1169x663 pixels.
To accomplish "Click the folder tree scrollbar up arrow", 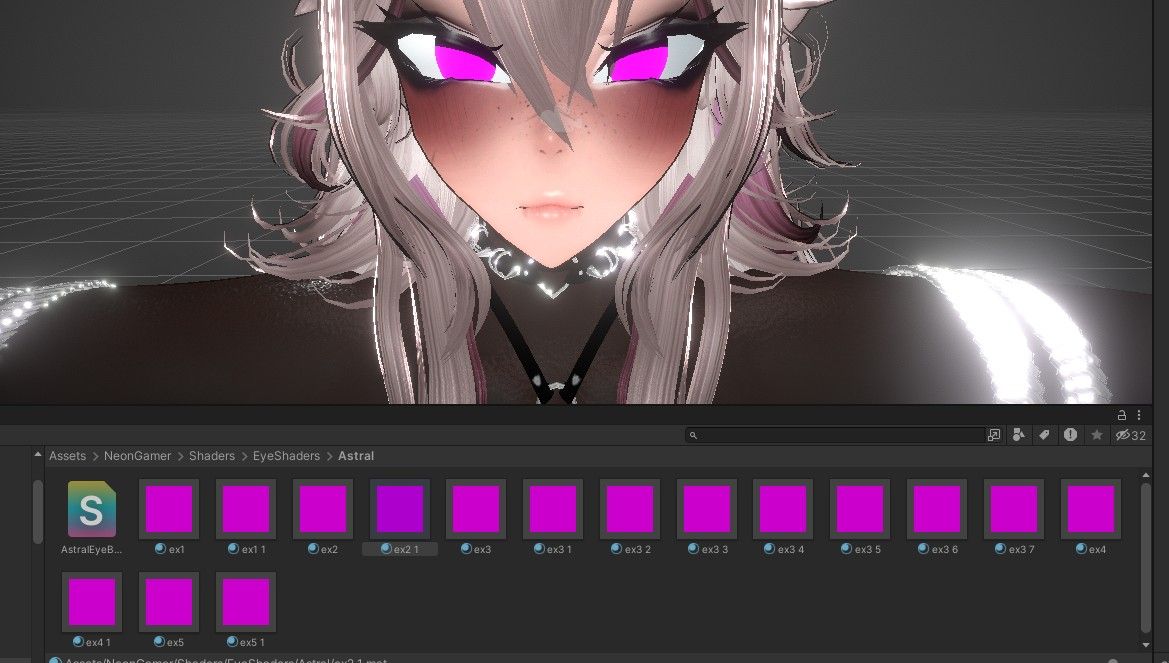I will [38, 454].
